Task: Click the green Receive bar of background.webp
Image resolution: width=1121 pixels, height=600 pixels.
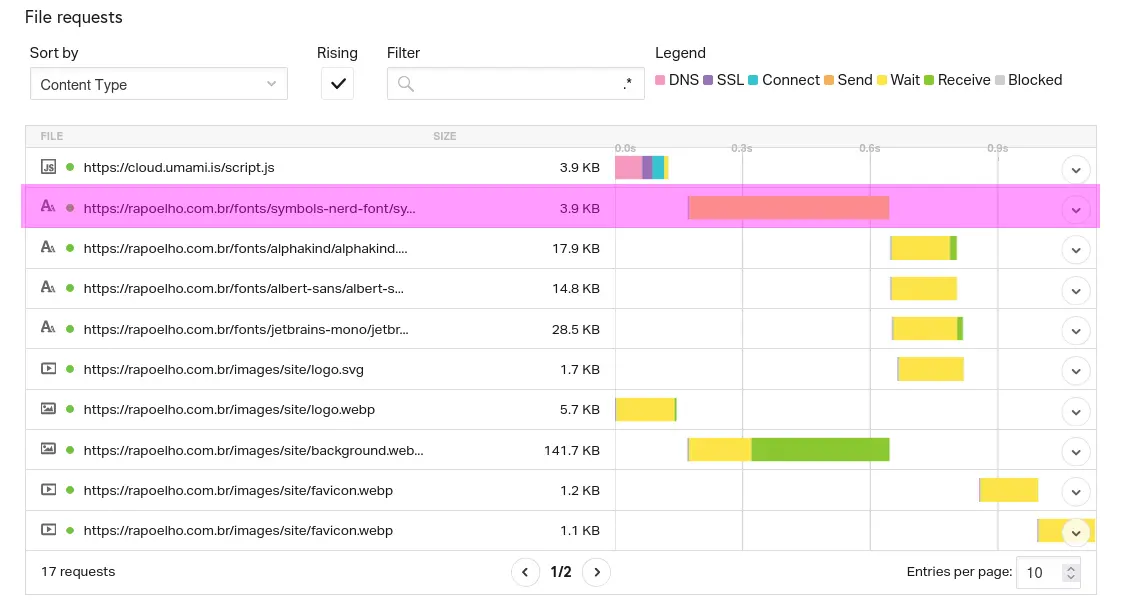Action: [x=820, y=450]
